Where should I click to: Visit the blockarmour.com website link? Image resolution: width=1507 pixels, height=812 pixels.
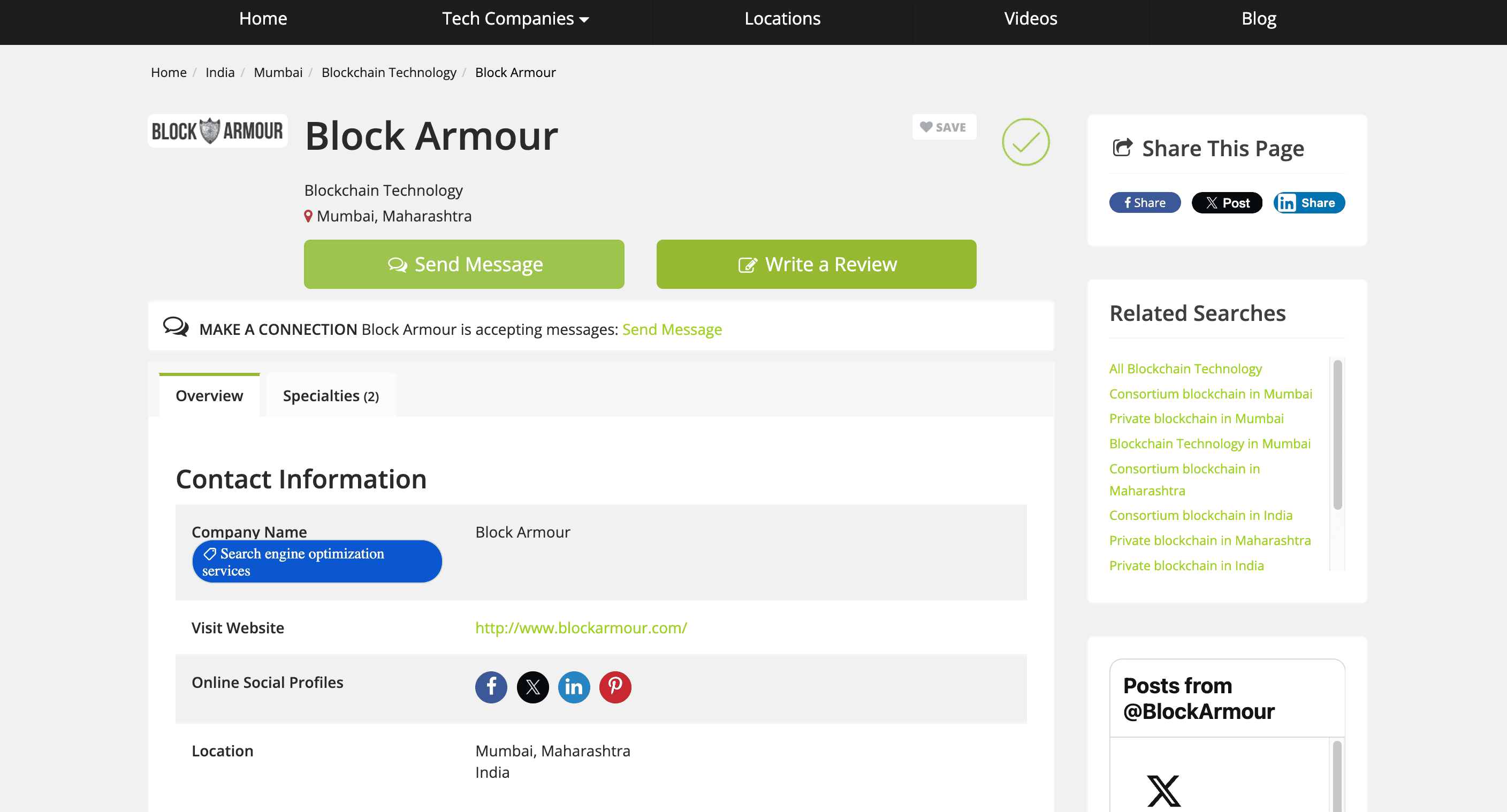pyautogui.click(x=580, y=627)
